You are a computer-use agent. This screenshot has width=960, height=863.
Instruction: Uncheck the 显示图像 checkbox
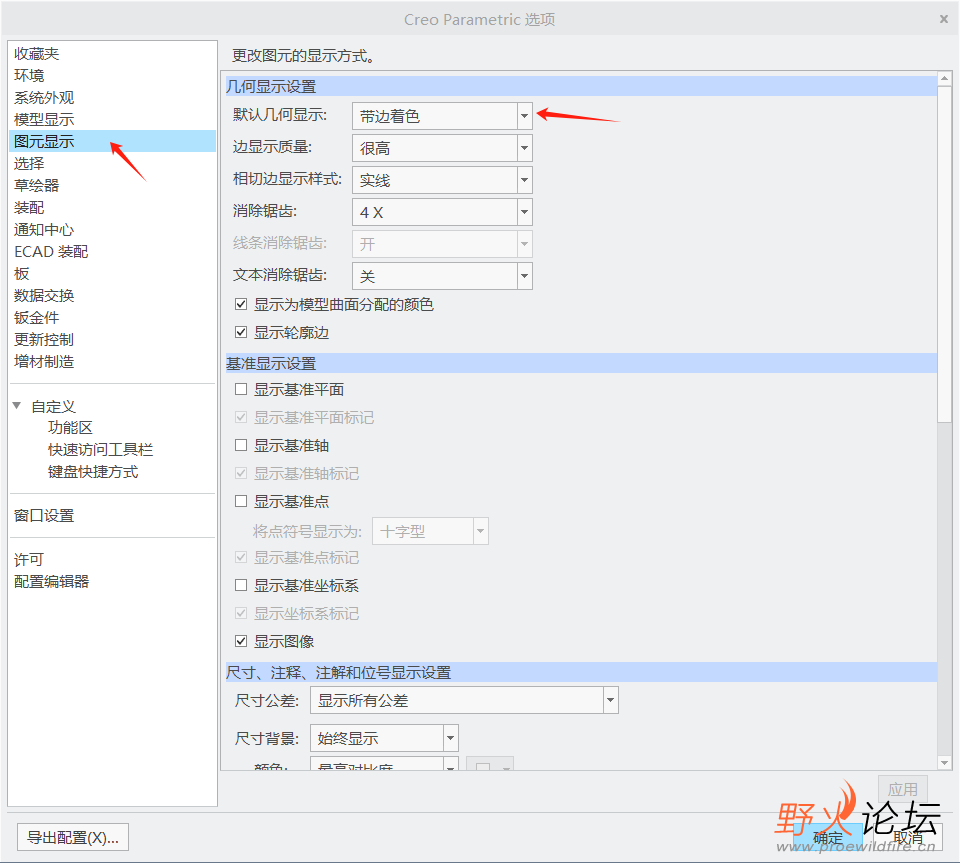(241, 641)
